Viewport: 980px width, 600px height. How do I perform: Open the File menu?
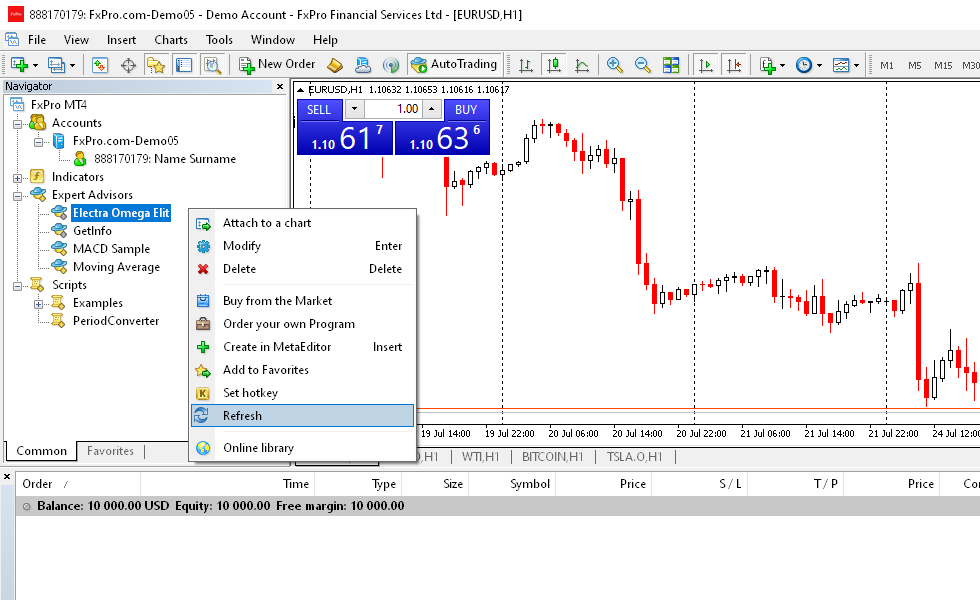[x=37, y=39]
